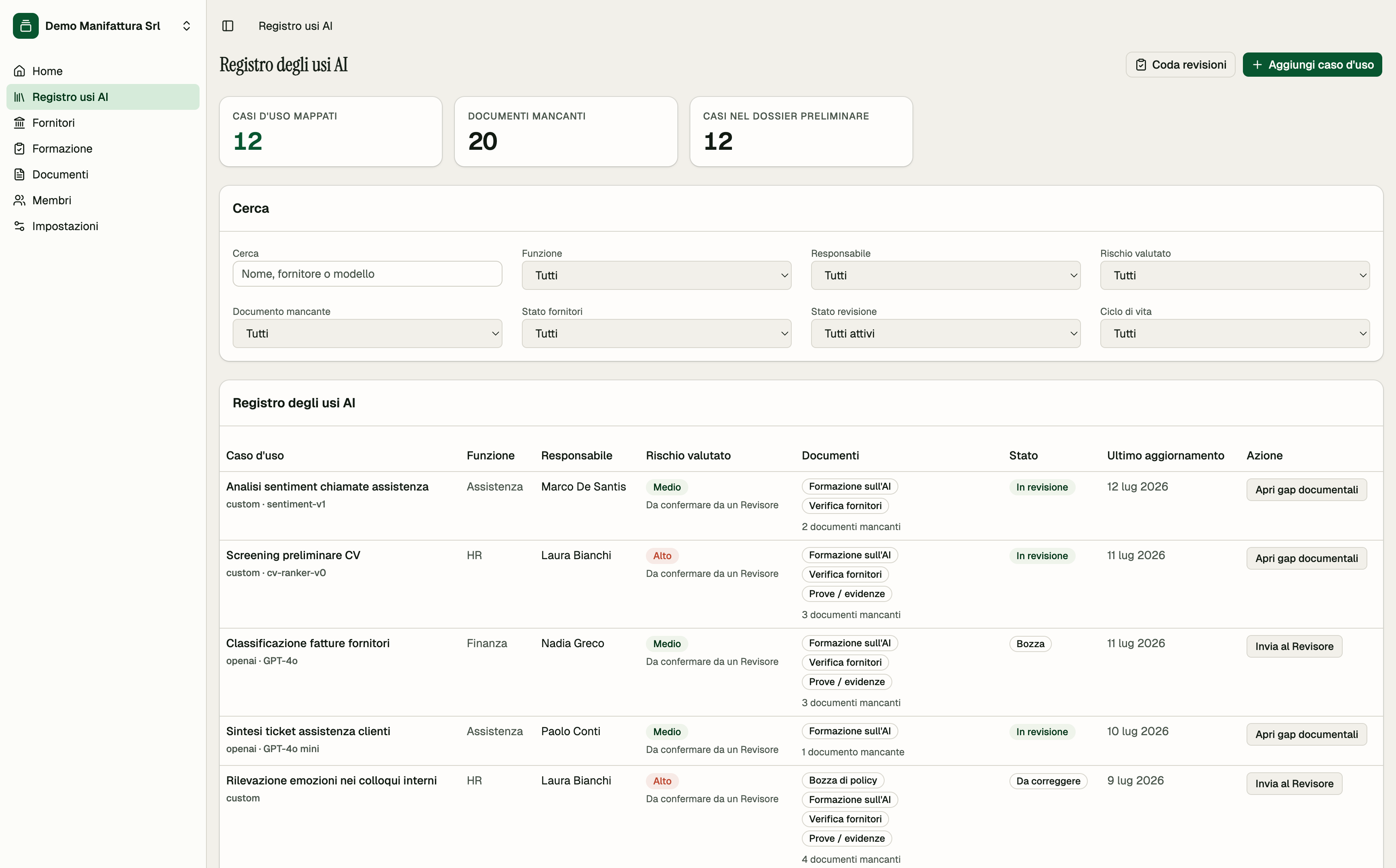Click the Ultimo aggiornamento column header
This screenshot has width=1396, height=868.
(1165, 456)
